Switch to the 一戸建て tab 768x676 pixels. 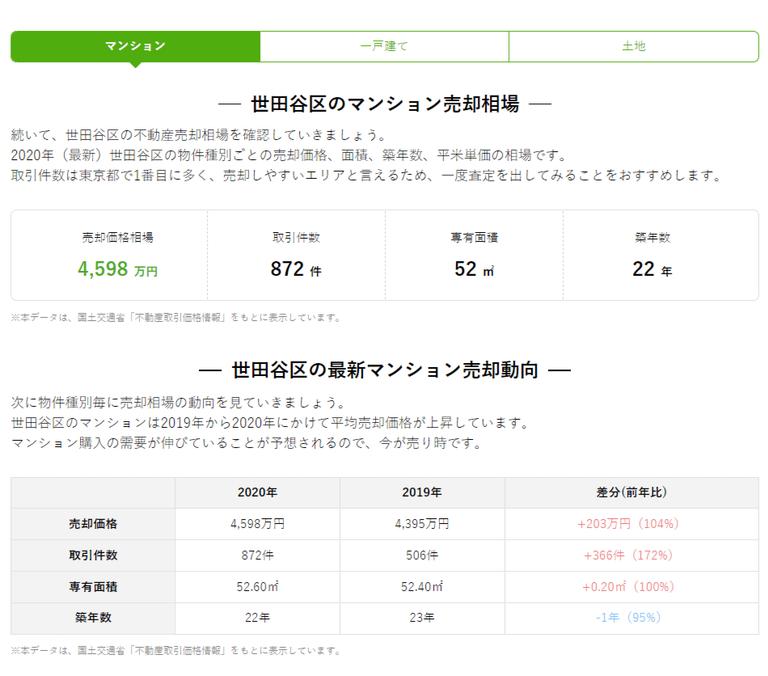384,46
